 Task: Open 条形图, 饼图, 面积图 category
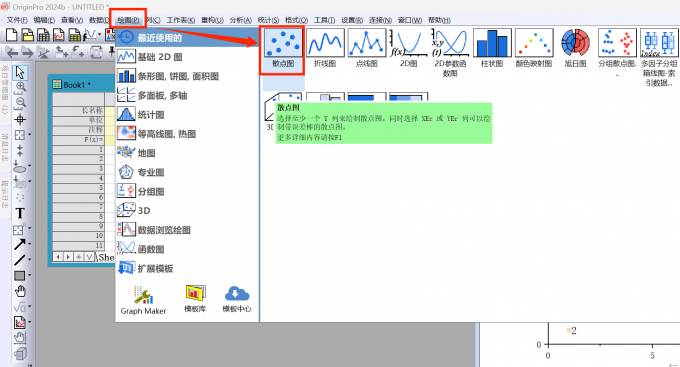[x=187, y=76]
